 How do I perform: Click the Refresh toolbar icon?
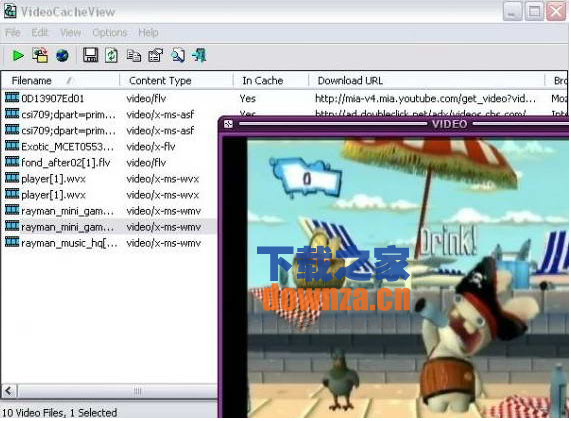click(x=111, y=56)
